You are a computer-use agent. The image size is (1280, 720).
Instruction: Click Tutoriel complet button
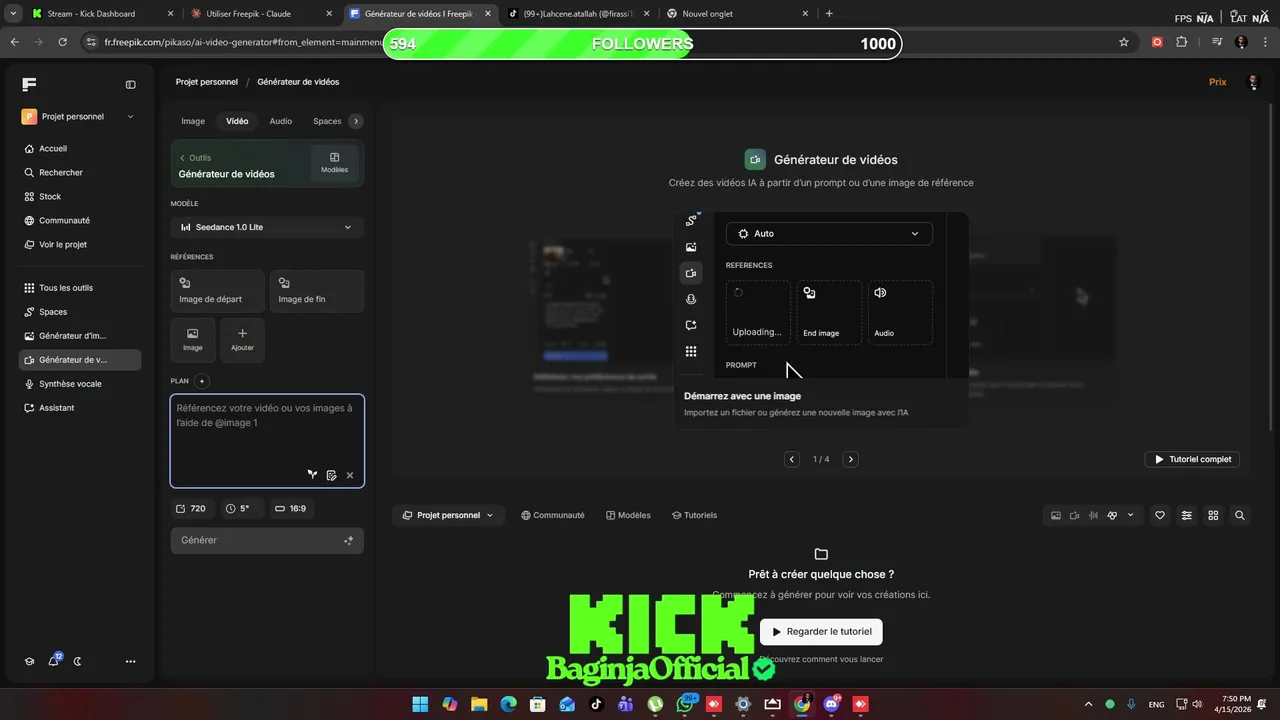coord(1192,459)
